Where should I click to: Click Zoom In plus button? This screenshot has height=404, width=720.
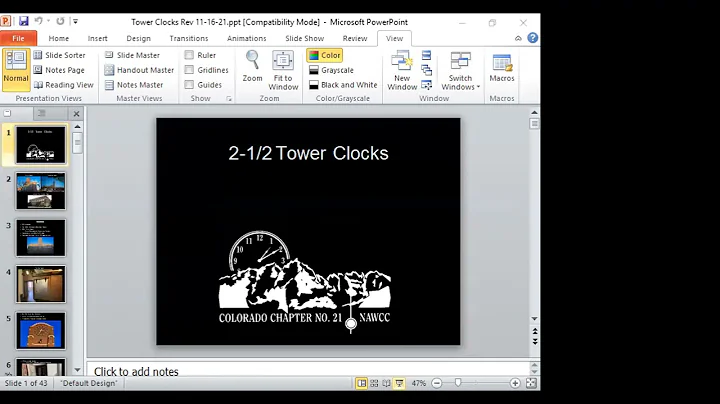tap(515, 383)
